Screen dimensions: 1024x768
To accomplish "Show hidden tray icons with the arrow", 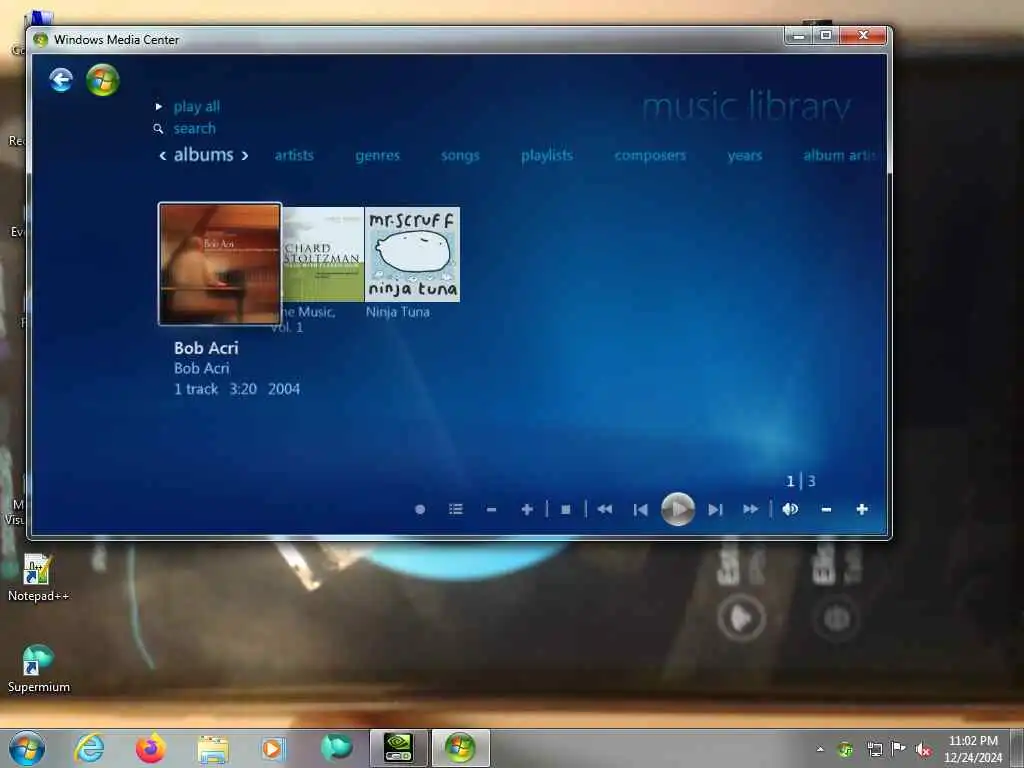I will (x=820, y=749).
